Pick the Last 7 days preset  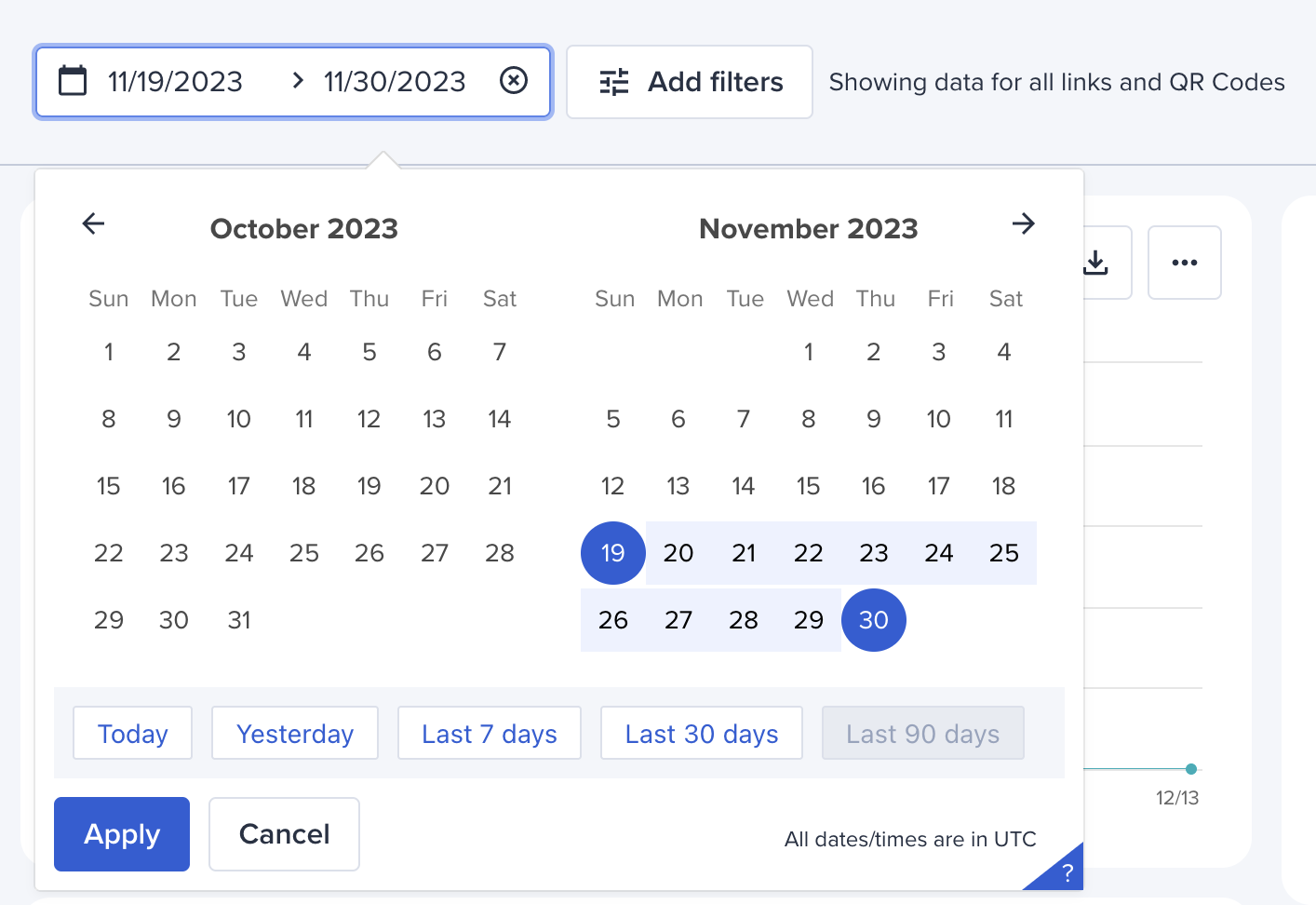point(490,734)
